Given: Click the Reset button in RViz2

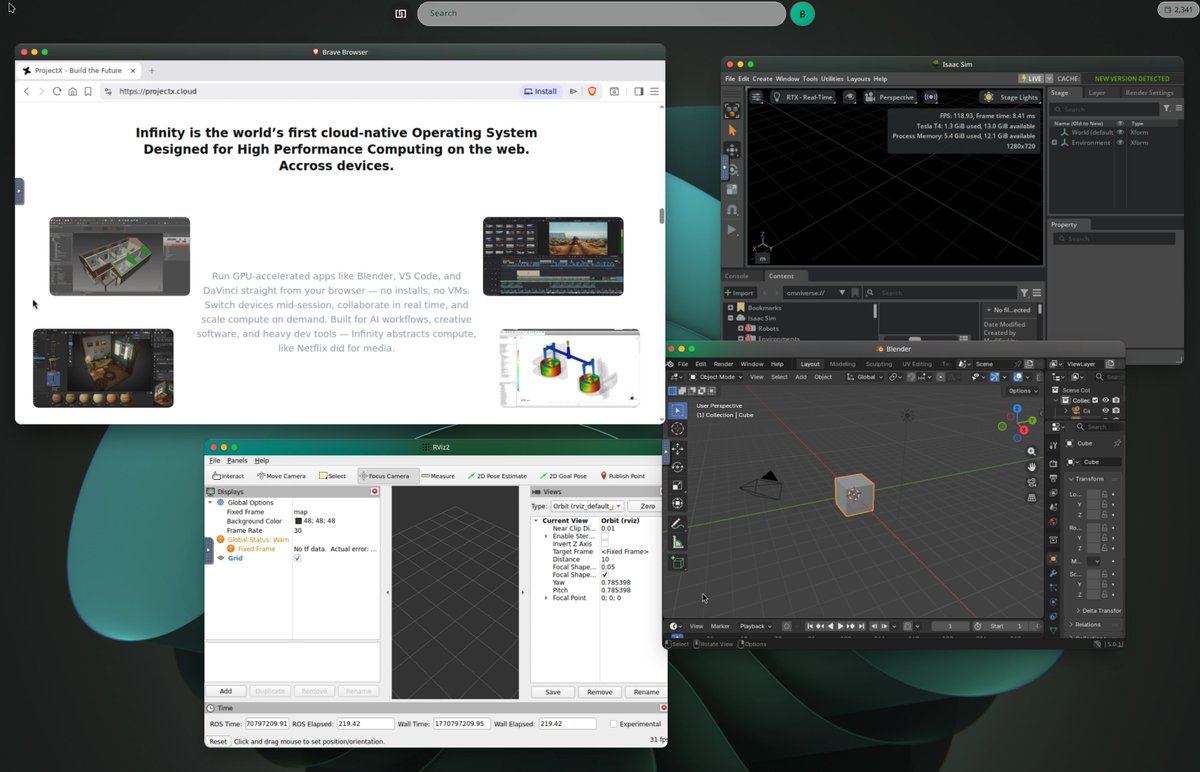Looking at the screenshot, I should [x=217, y=742].
